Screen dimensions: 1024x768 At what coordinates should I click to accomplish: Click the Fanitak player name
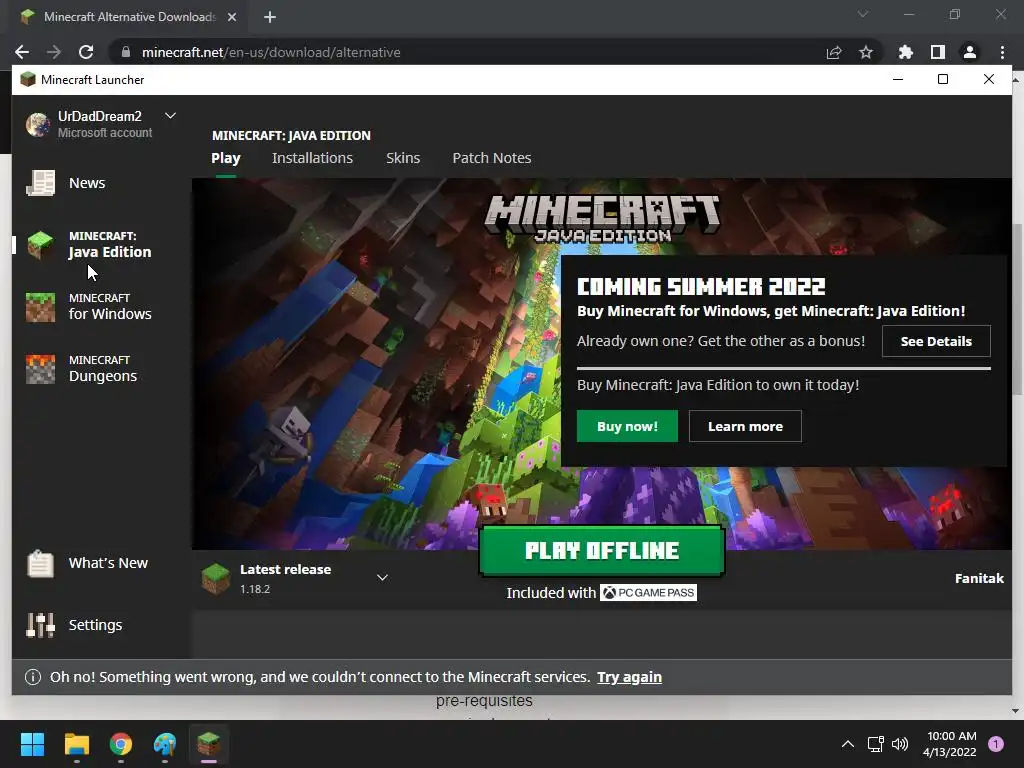click(x=979, y=578)
